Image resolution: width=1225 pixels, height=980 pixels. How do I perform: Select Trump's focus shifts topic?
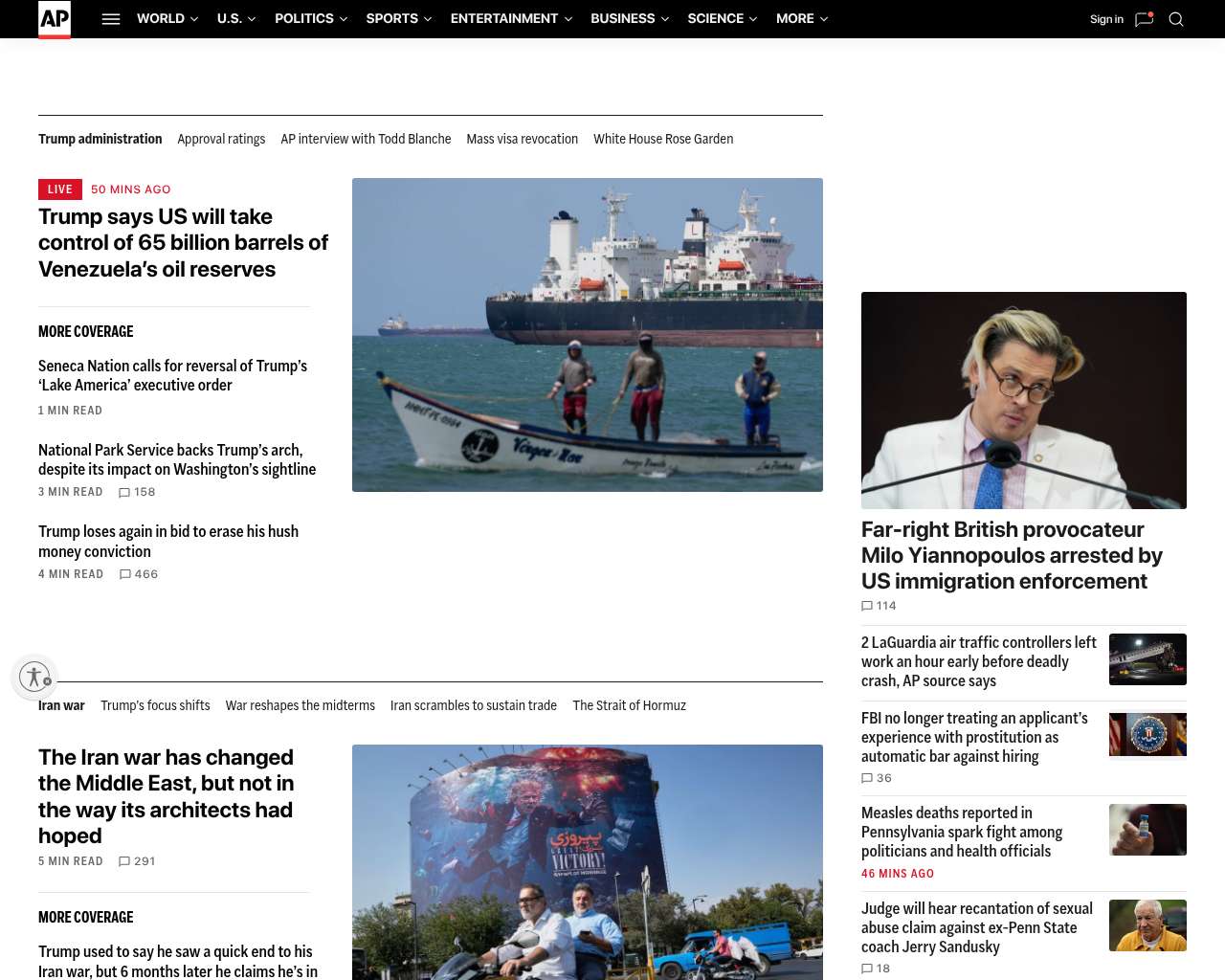click(155, 705)
